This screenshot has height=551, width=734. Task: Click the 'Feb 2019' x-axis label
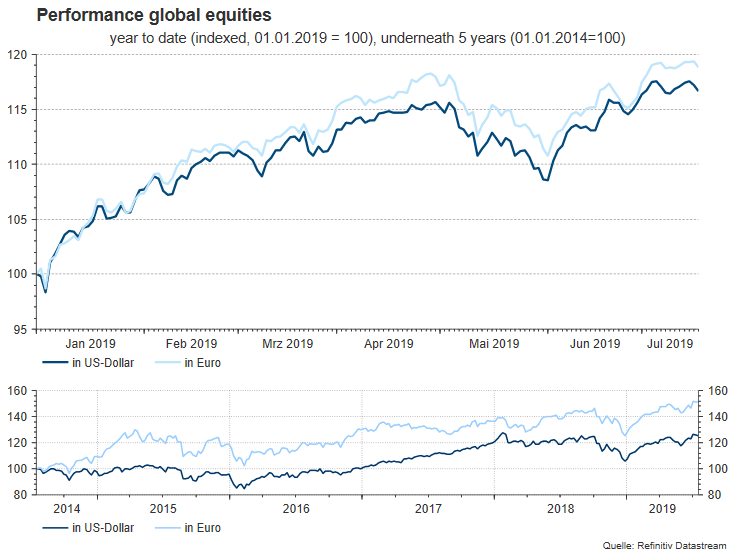point(191,343)
